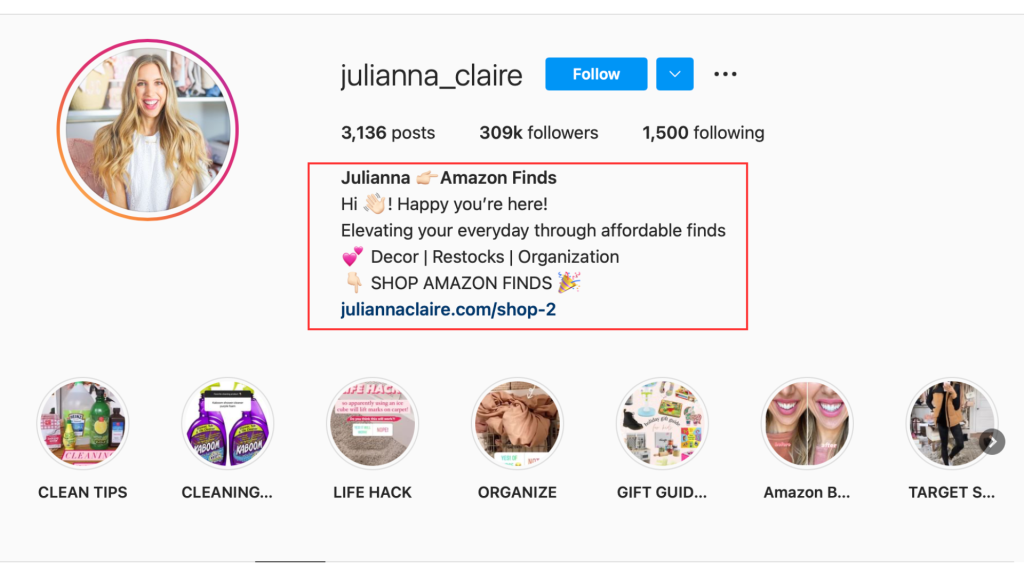Select the CLEAN TIPS highlight label
Image resolution: width=1024 pixels, height=576 pixels.
[x=82, y=492]
